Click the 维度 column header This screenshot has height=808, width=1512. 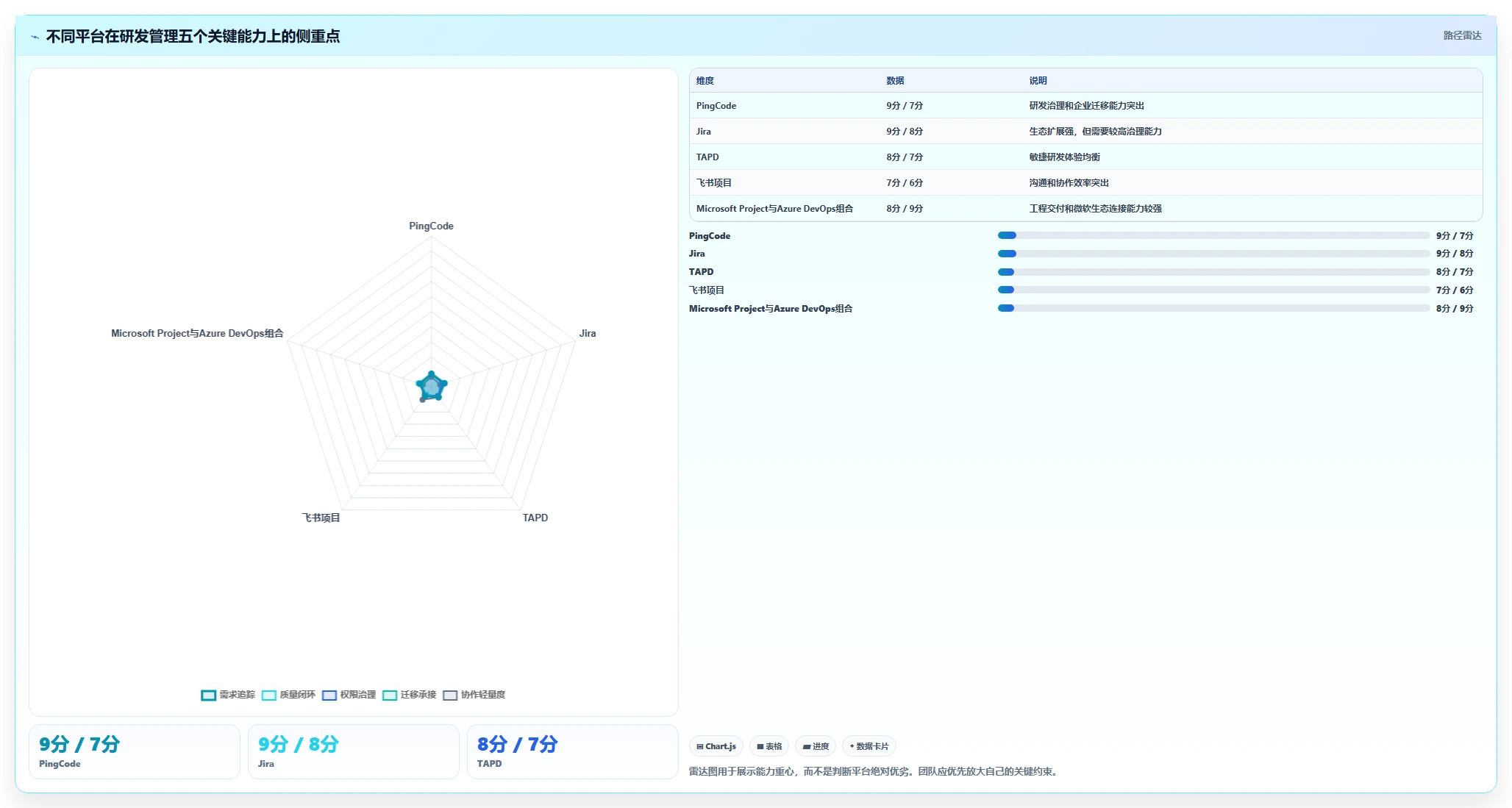[x=705, y=81]
